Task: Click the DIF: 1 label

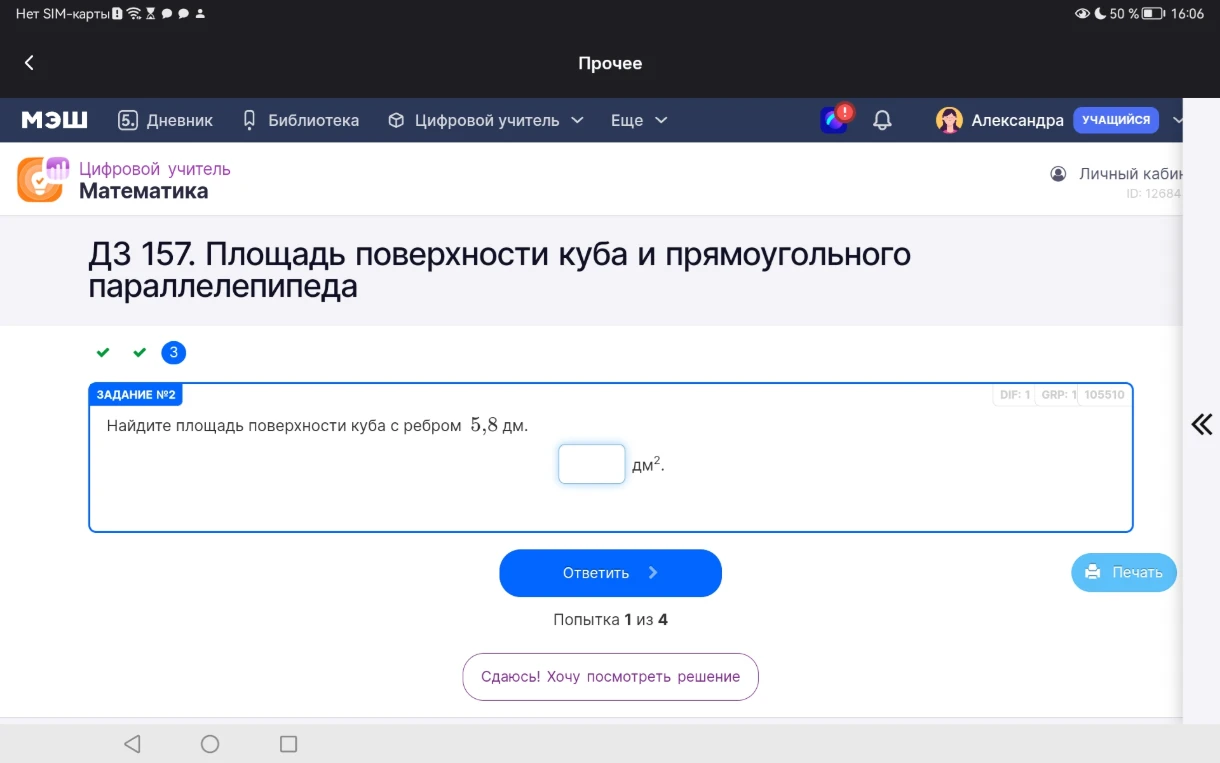Action: (x=1015, y=395)
